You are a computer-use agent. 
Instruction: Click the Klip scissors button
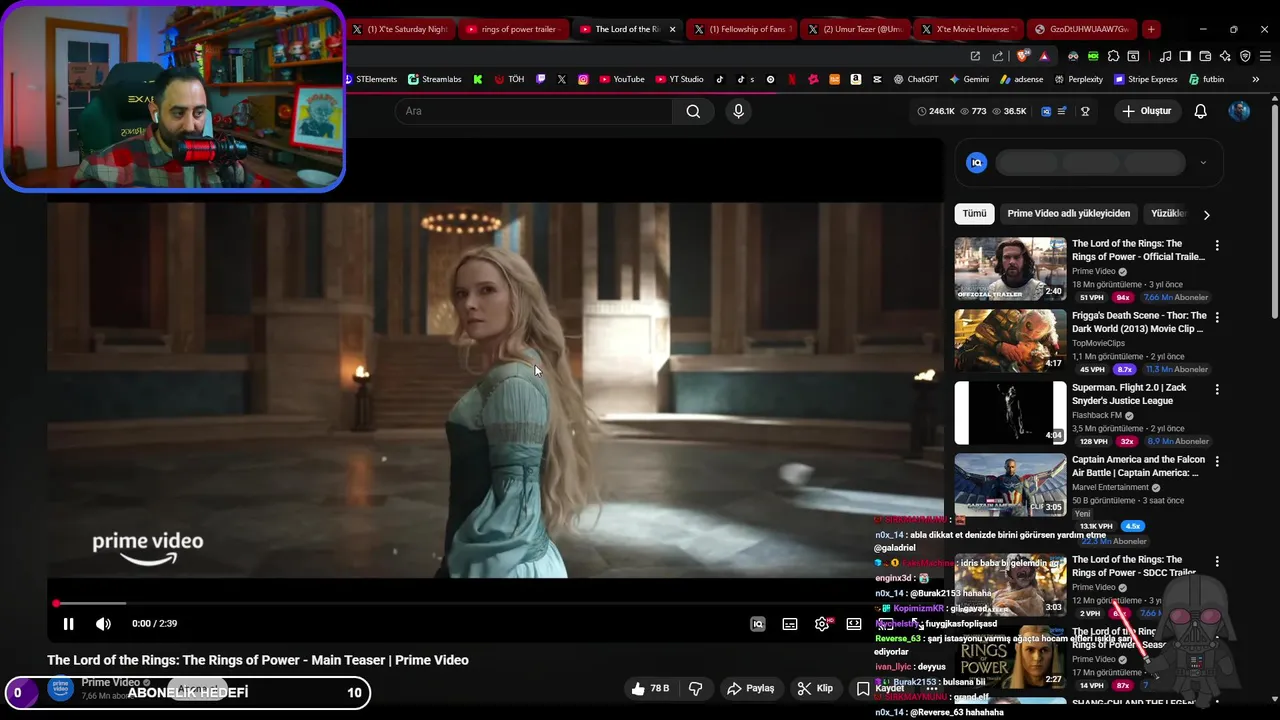pyautogui.click(x=815, y=688)
